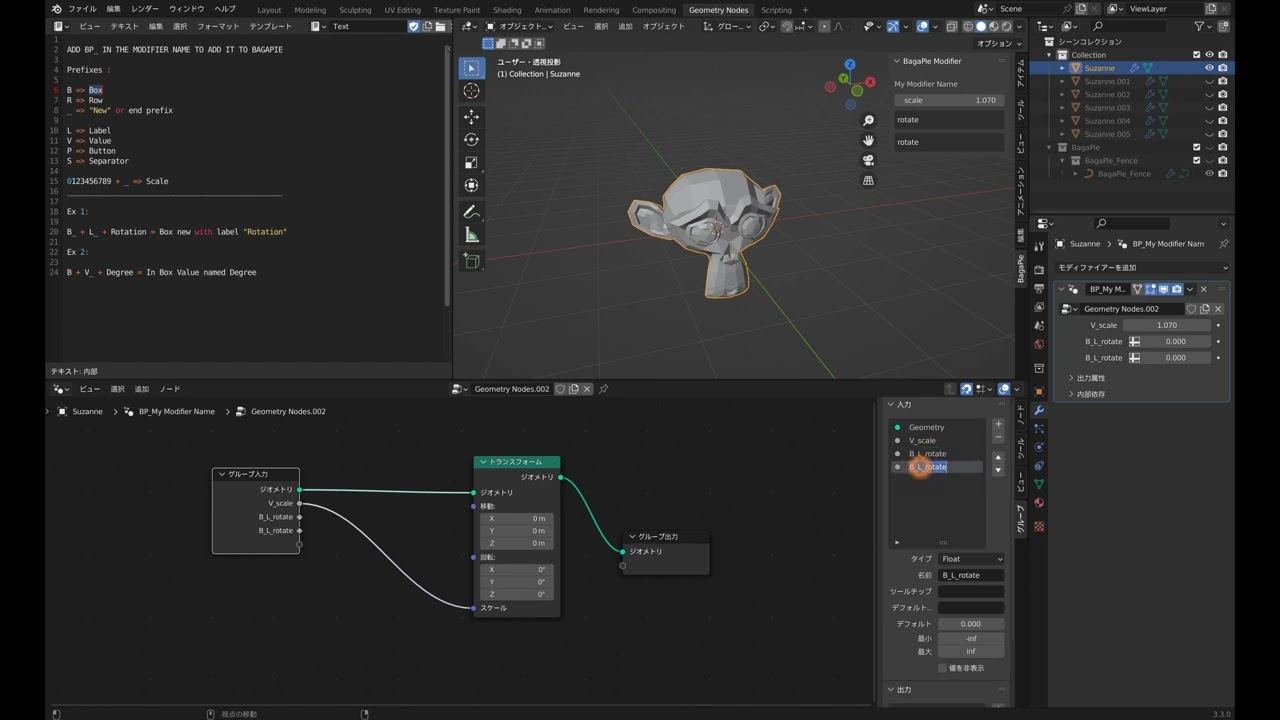Toggle modifier show in render camera button

click(1177, 289)
